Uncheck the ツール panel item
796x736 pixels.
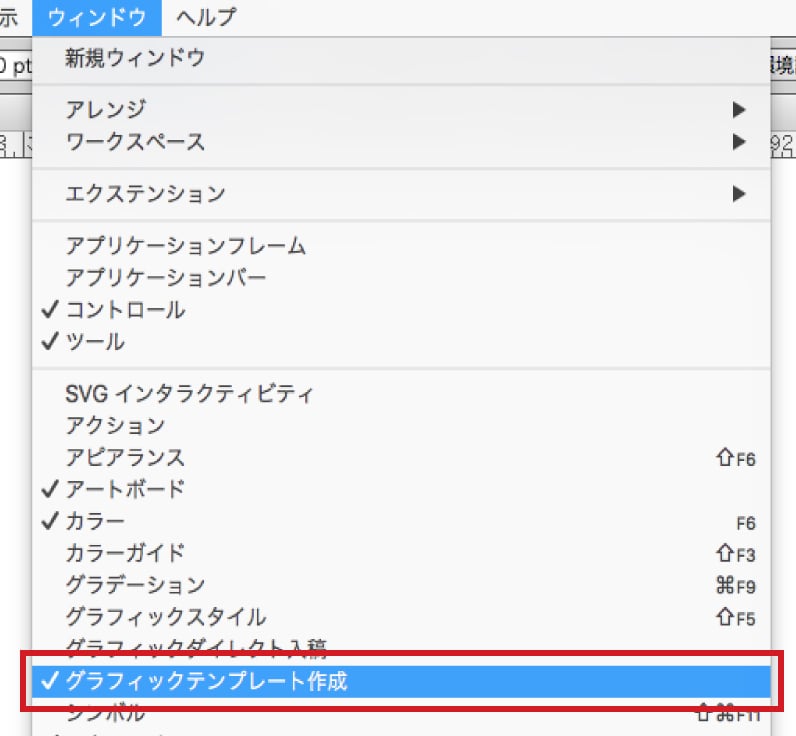pyautogui.click(x=95, y=341)
